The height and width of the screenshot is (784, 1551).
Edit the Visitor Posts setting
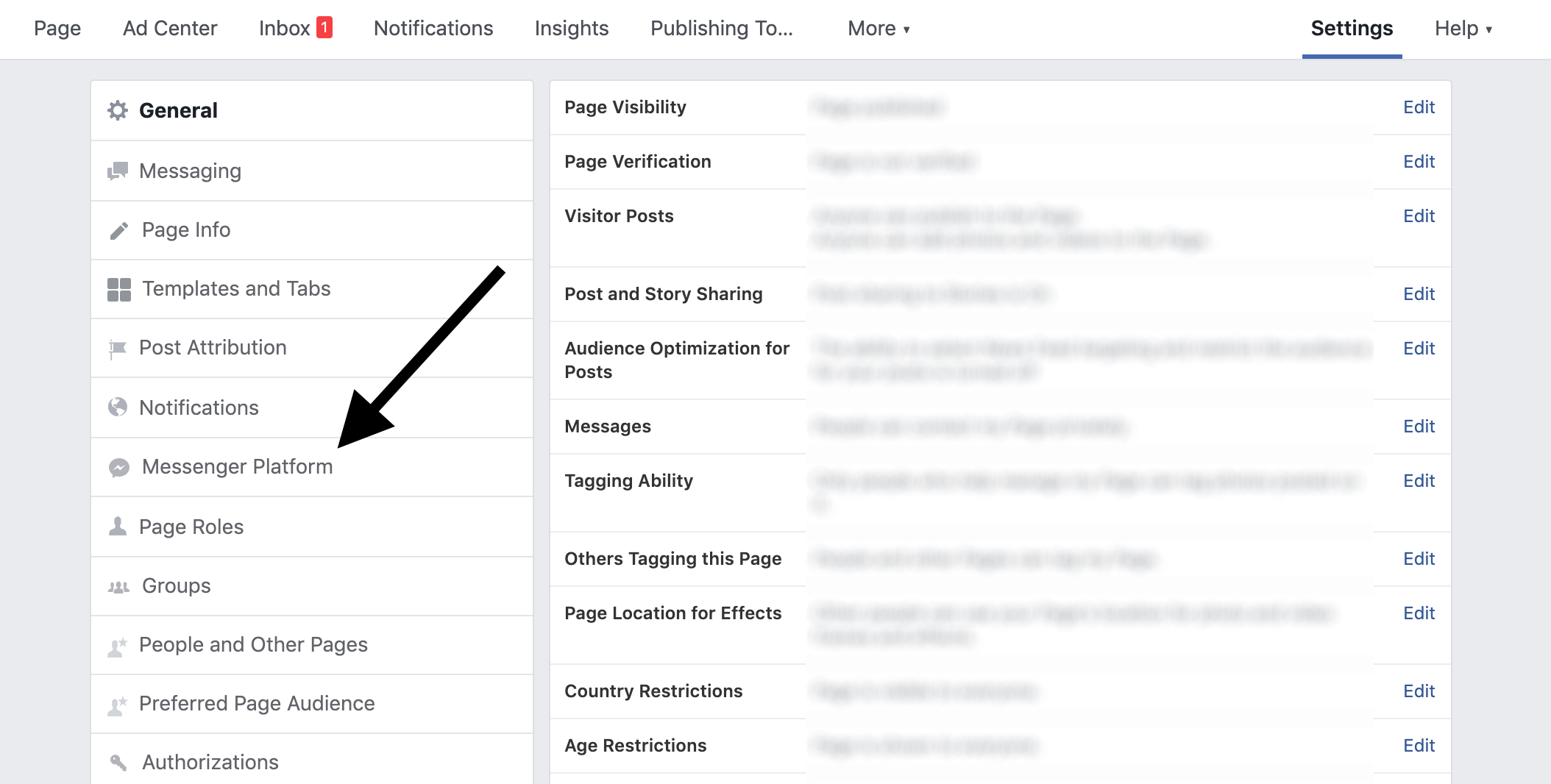[1419, 216]
